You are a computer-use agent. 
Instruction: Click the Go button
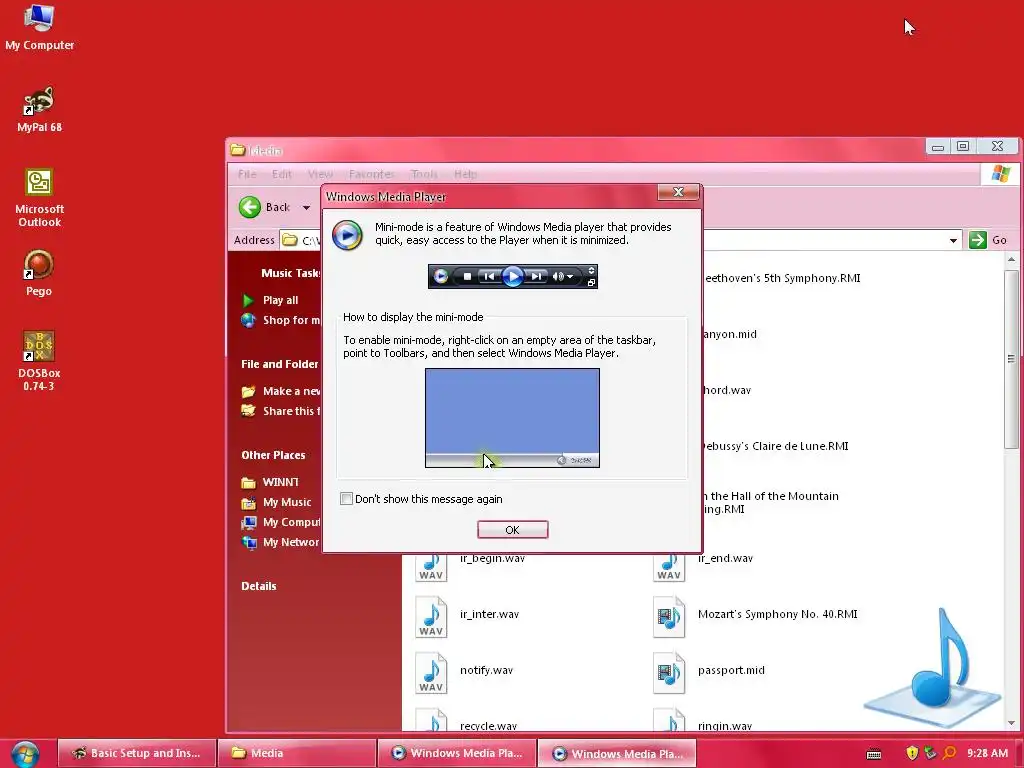(989, 240)
